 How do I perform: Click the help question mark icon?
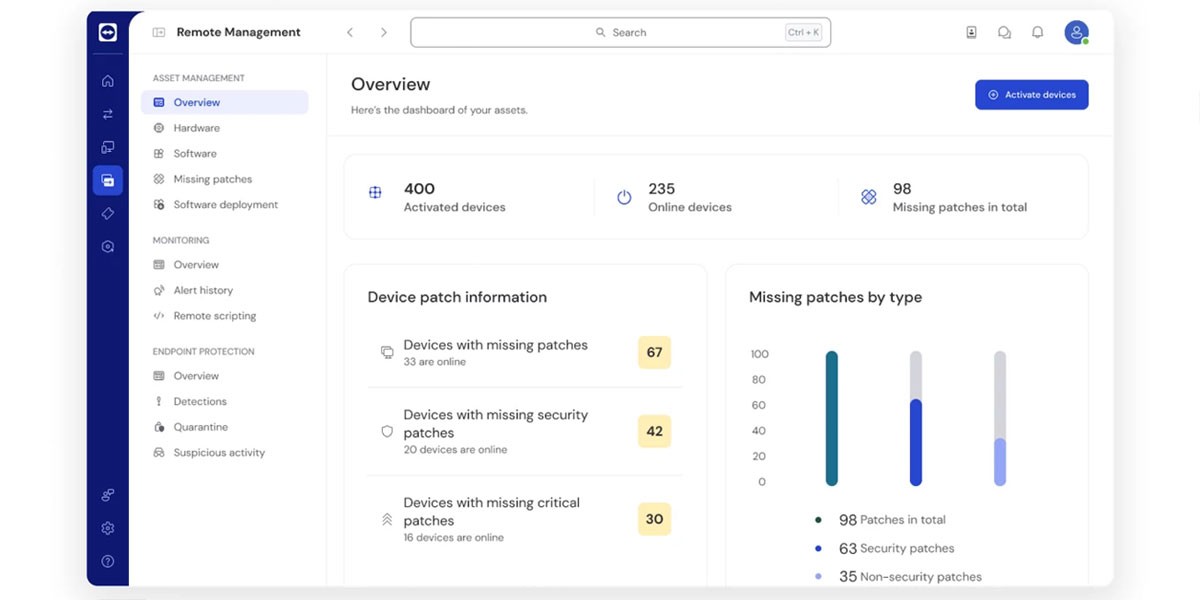click(108, 561)
